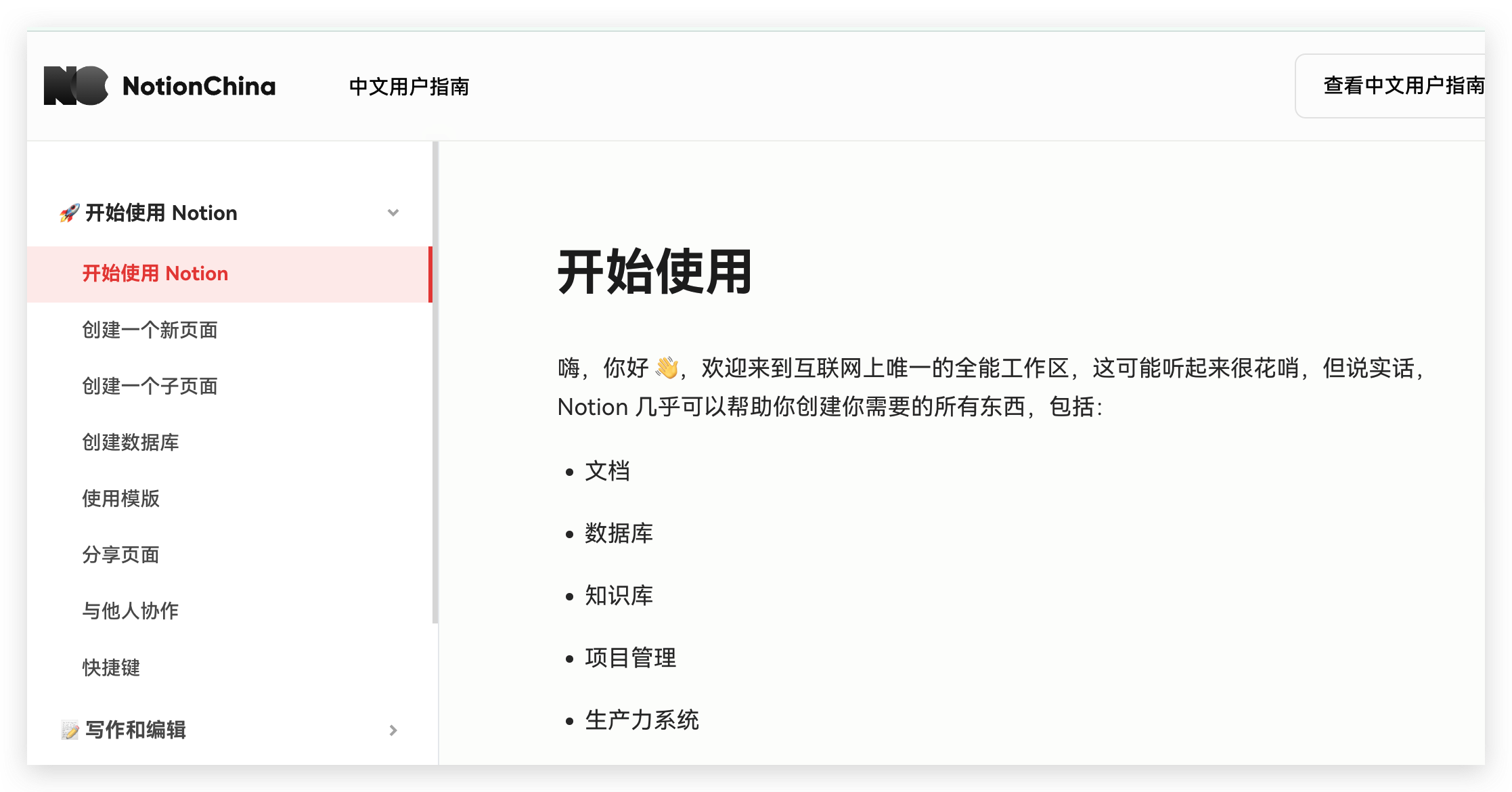Click the rocket emoji beside 开始使用 Notion
Viewport: 1512px width, 792px height.
(69, 213)
